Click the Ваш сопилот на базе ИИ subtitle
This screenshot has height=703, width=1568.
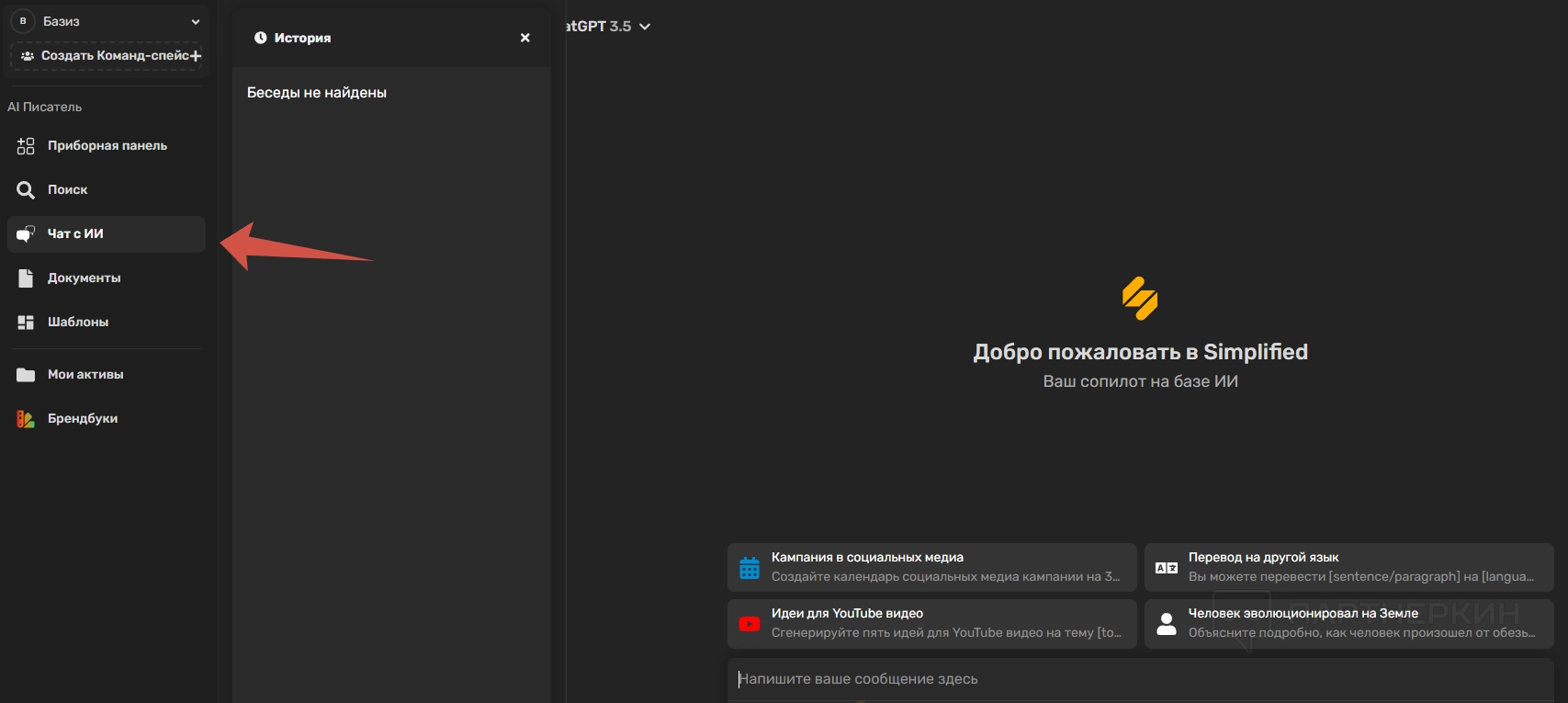click(1141, 381)
